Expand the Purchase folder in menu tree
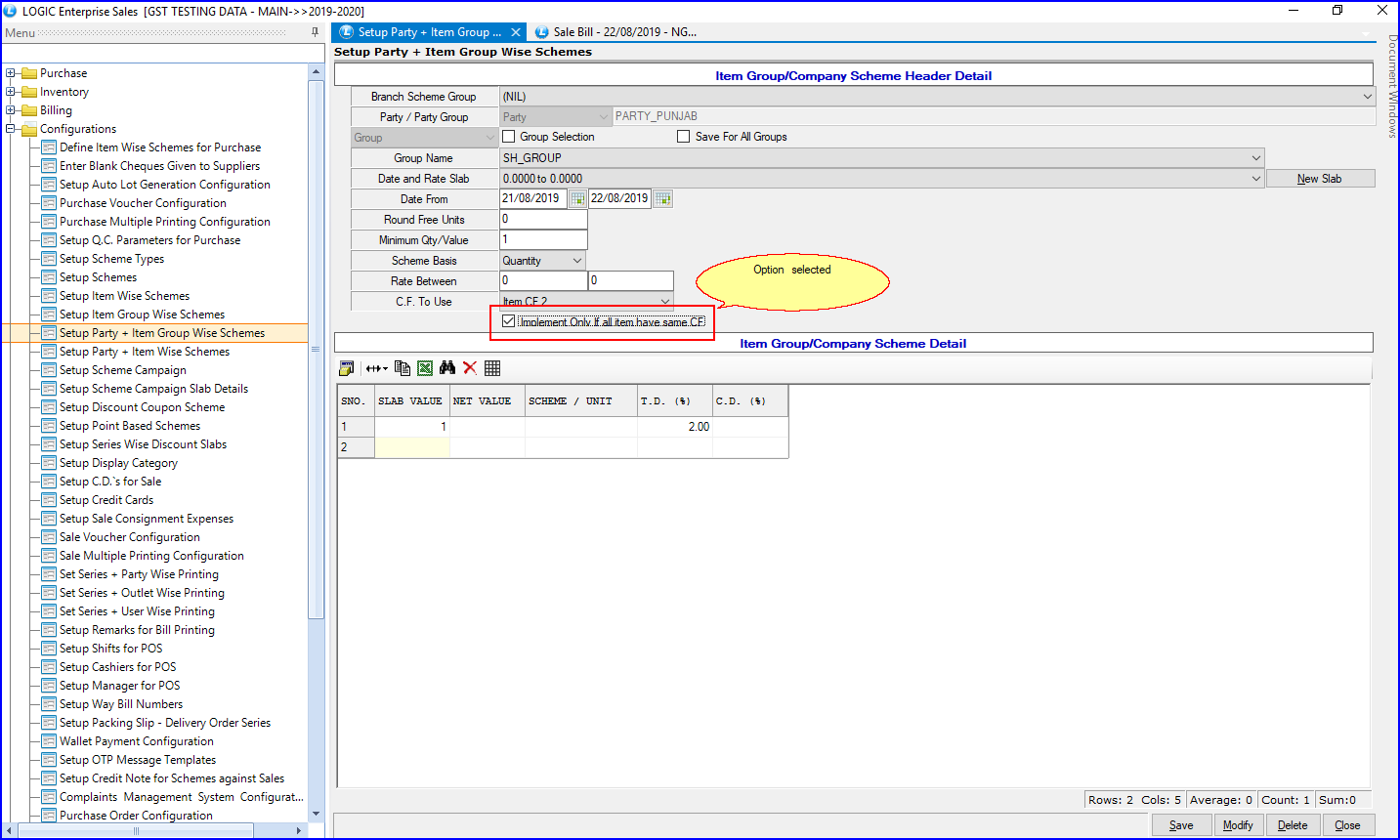 click(x=11, y=73)
